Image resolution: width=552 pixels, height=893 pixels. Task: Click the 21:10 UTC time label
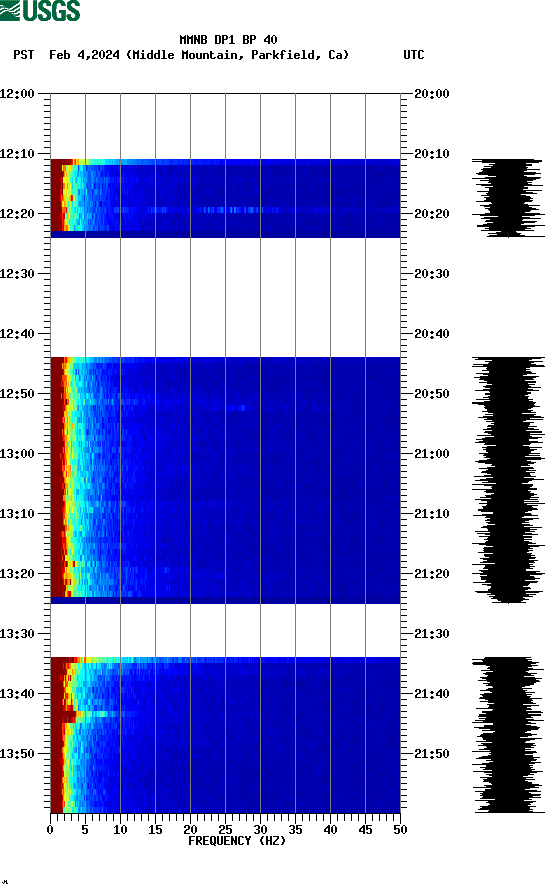pyautogui.click(x=432, y=514)
